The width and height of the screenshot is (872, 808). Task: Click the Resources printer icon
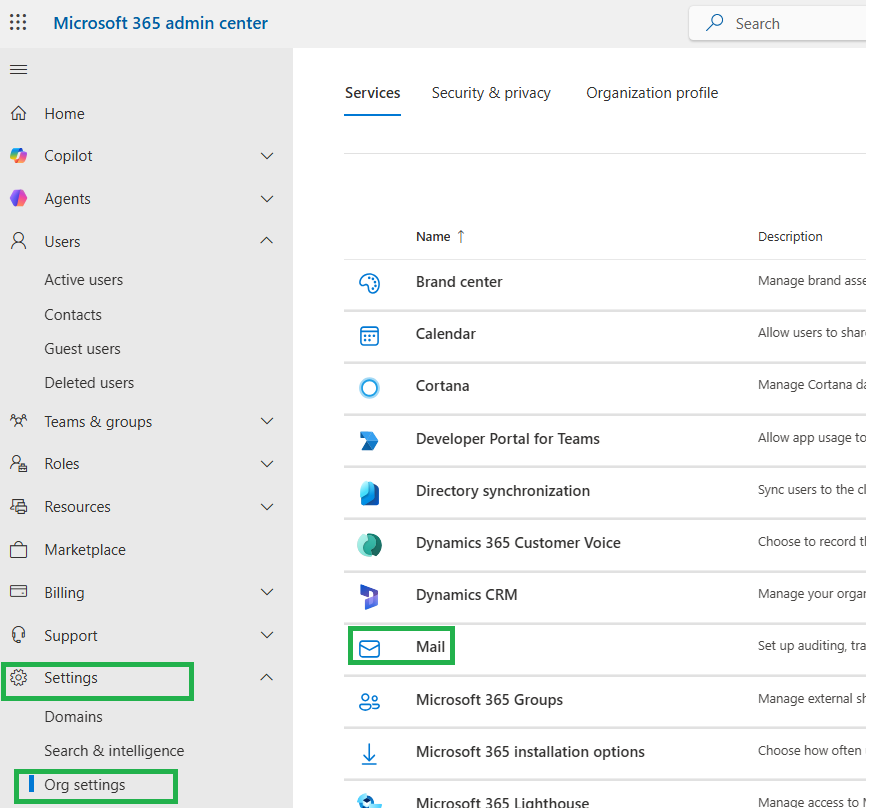pyautogui.click(x=18, y=506)
